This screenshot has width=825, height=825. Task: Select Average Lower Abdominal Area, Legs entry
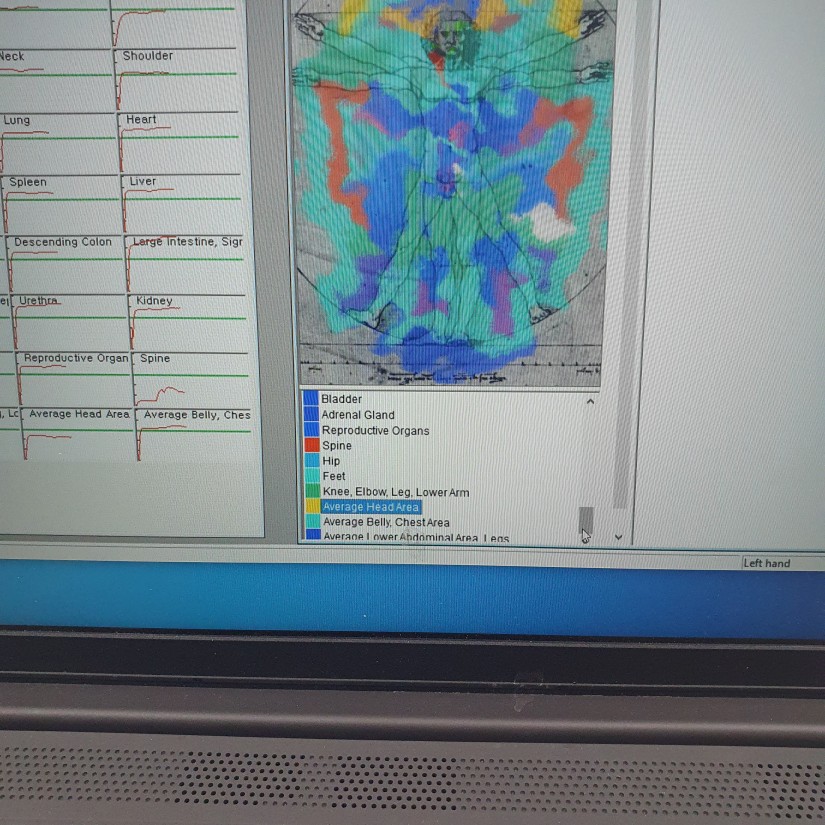pyautogui.click(x=416, y=537)
